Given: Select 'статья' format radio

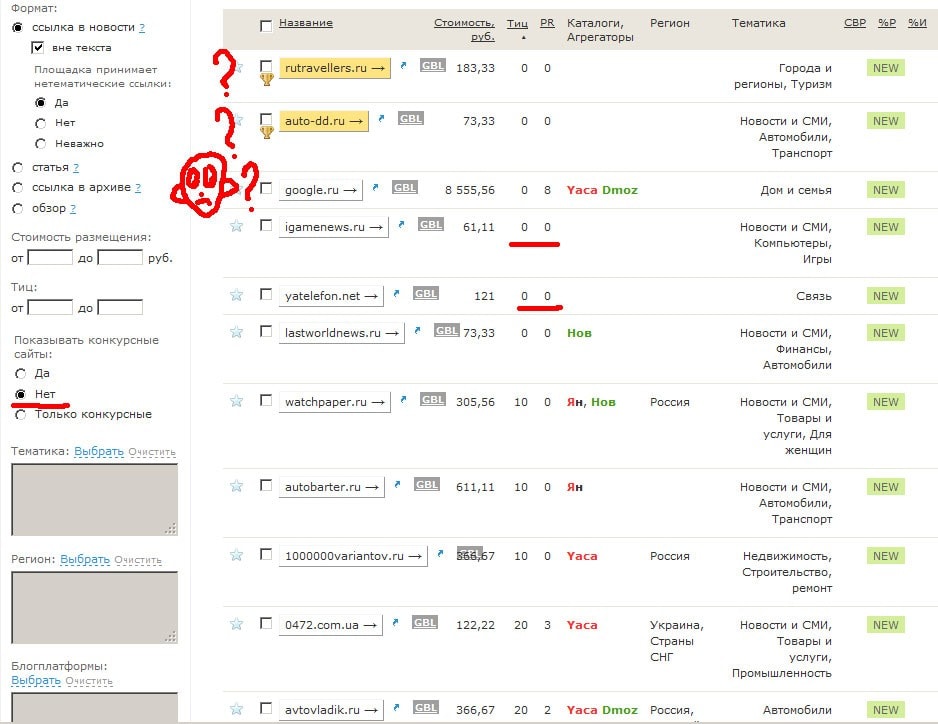Looking at the screenshot, I should [x=17, y=168].
